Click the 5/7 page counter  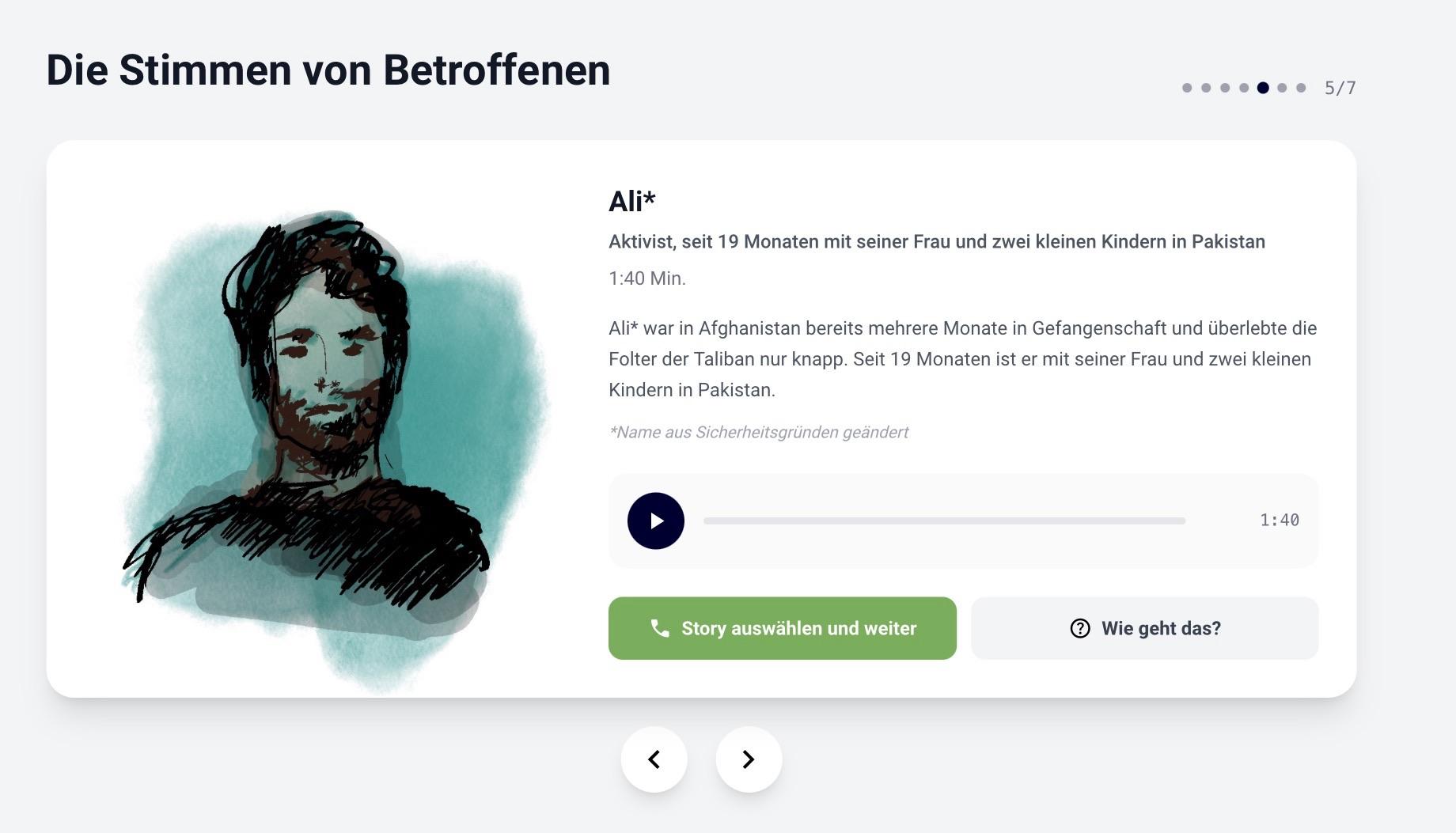point(1340,88)
